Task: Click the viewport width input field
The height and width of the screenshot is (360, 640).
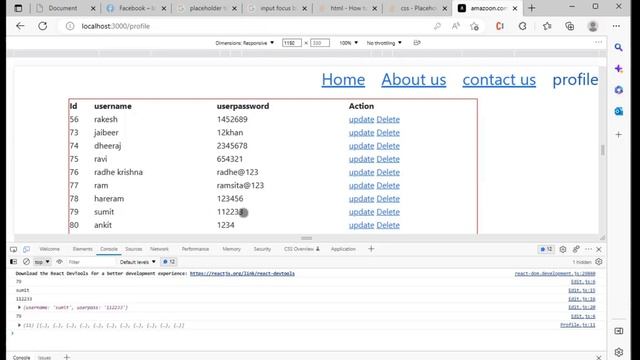Action: 291,43
